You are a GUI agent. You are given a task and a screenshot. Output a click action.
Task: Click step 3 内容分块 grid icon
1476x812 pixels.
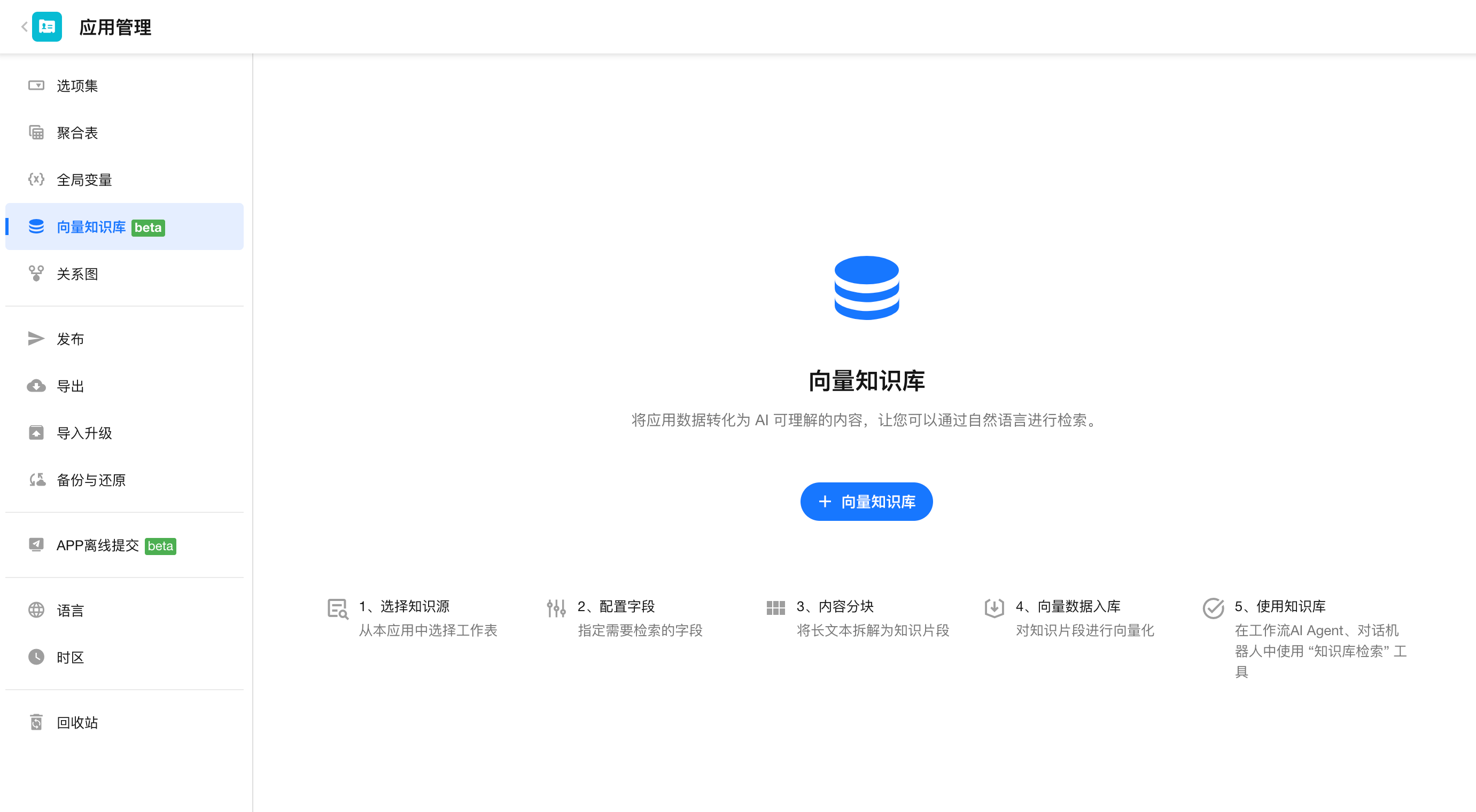point(775,608)
